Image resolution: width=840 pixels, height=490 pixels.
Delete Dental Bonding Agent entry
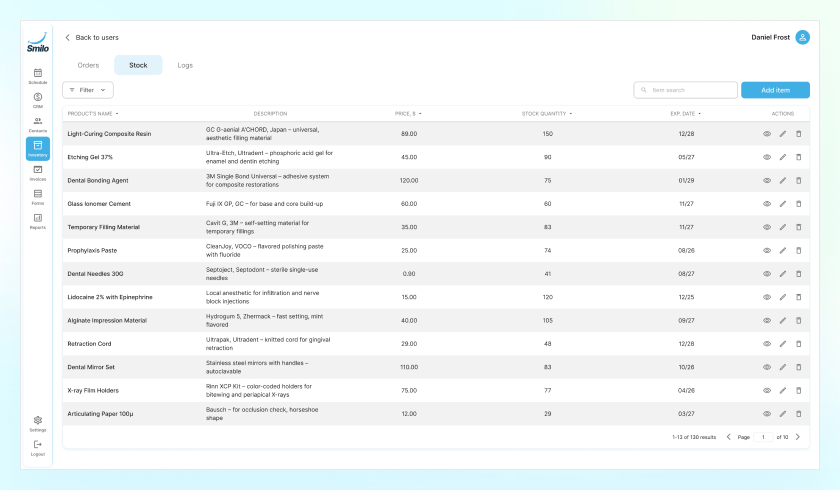click(799, 180)
